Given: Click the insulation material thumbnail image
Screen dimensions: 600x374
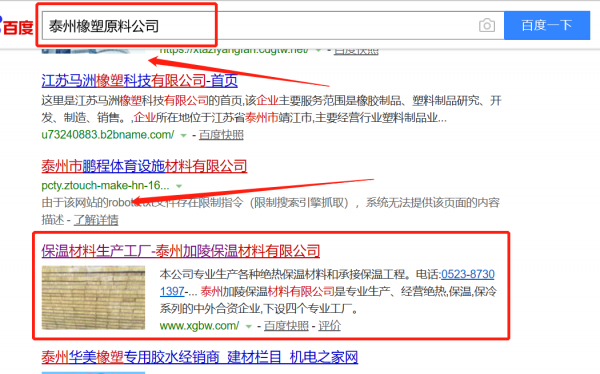Looking at the screenshot, I should tap(93, 298).
